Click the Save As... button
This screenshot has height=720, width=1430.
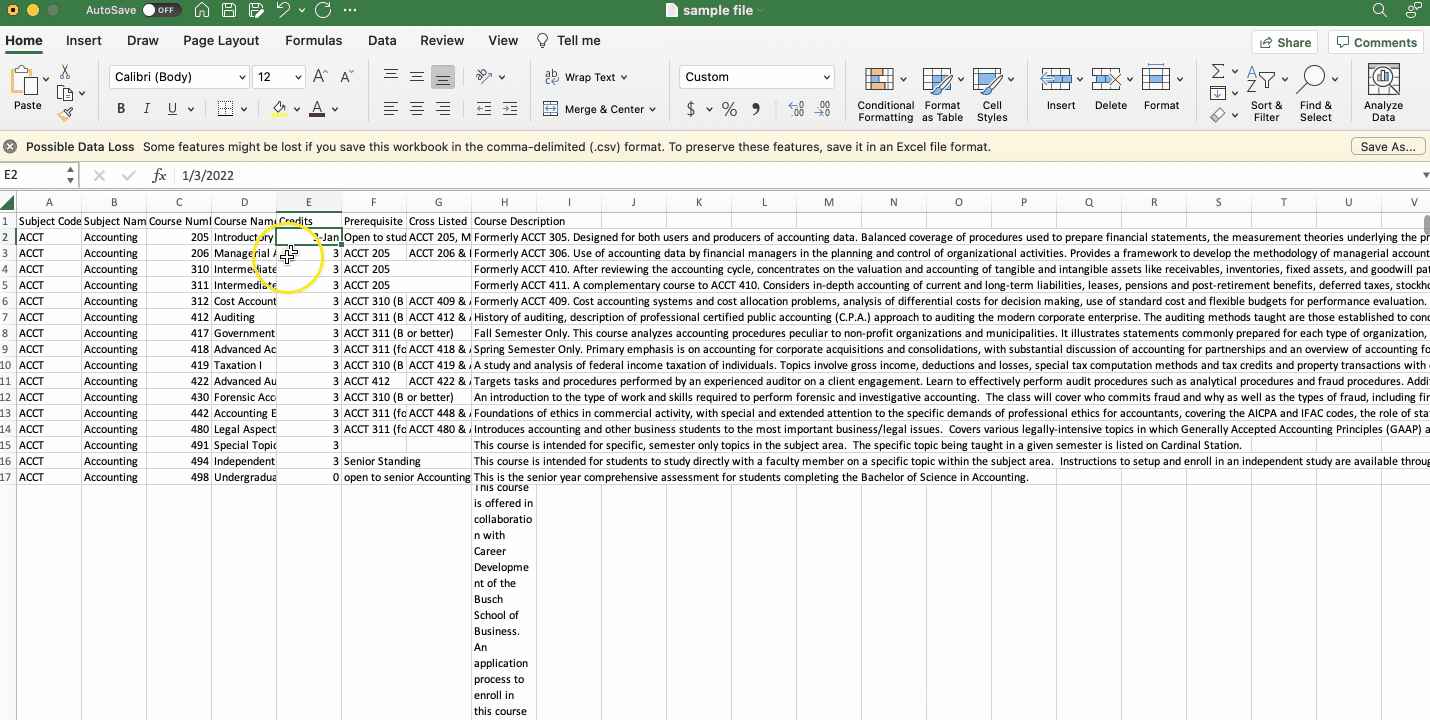[x=1388, y=147]
